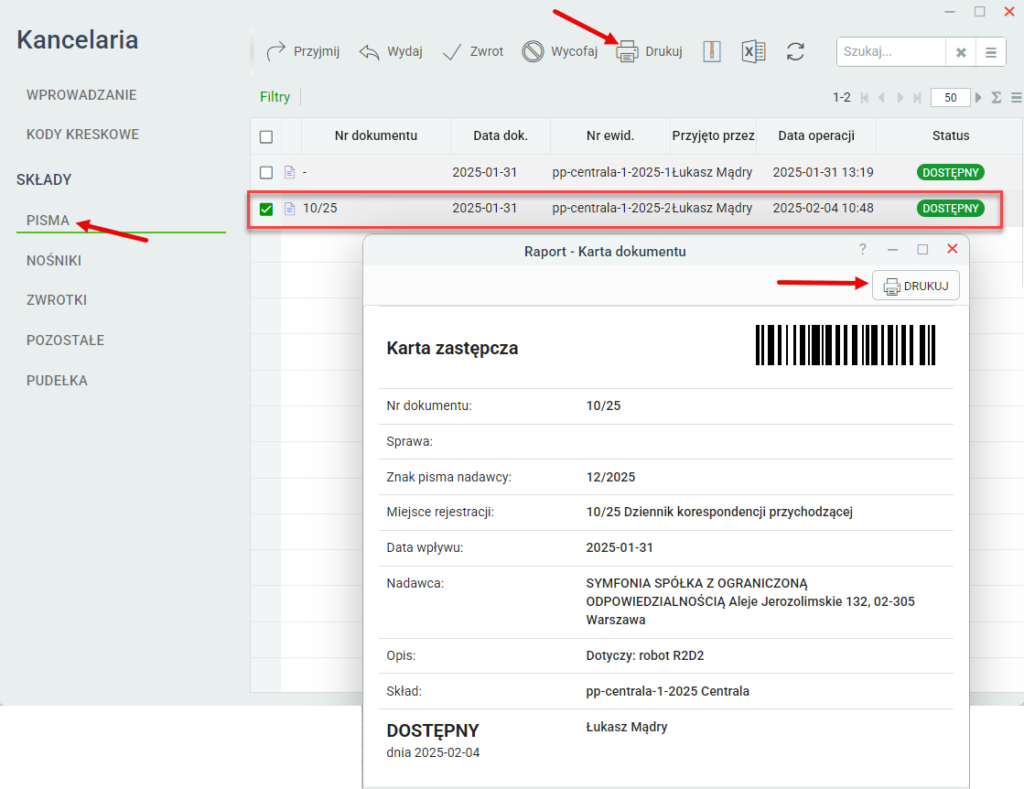Edit page size field showing 50
Viewport: 1024px width, 789px height.
tap(950, 97)
